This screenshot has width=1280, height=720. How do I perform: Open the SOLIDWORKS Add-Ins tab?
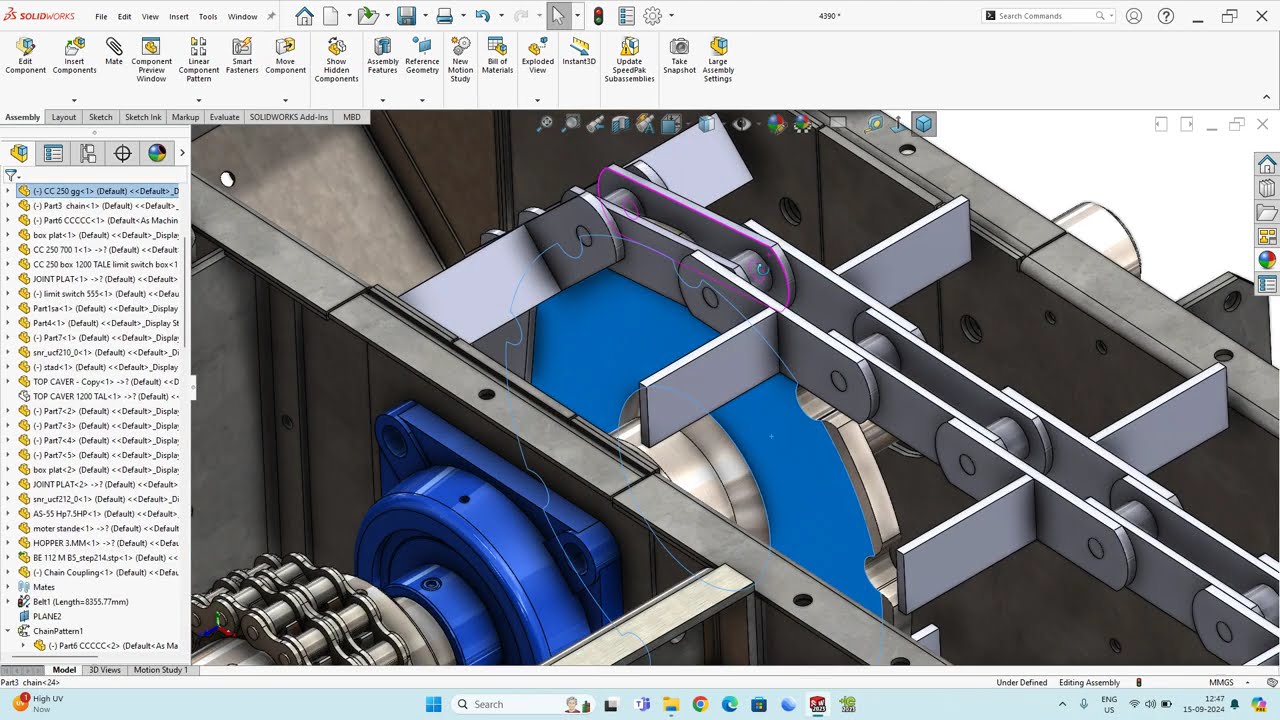(x=289, y=117)
